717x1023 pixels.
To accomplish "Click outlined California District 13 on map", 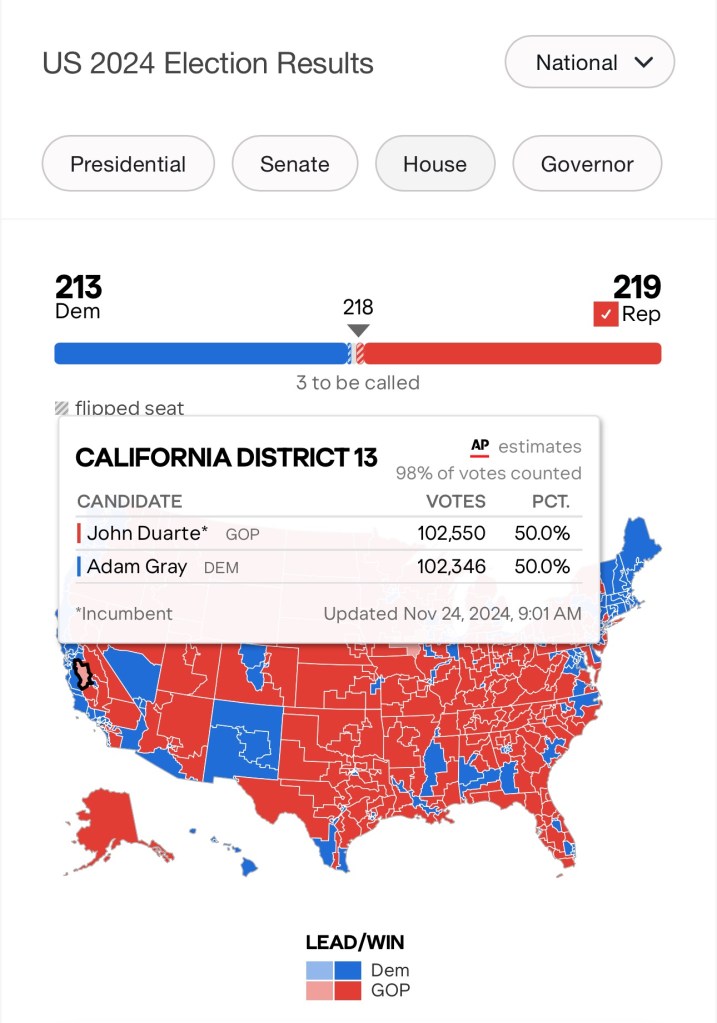I will [84, 675].
